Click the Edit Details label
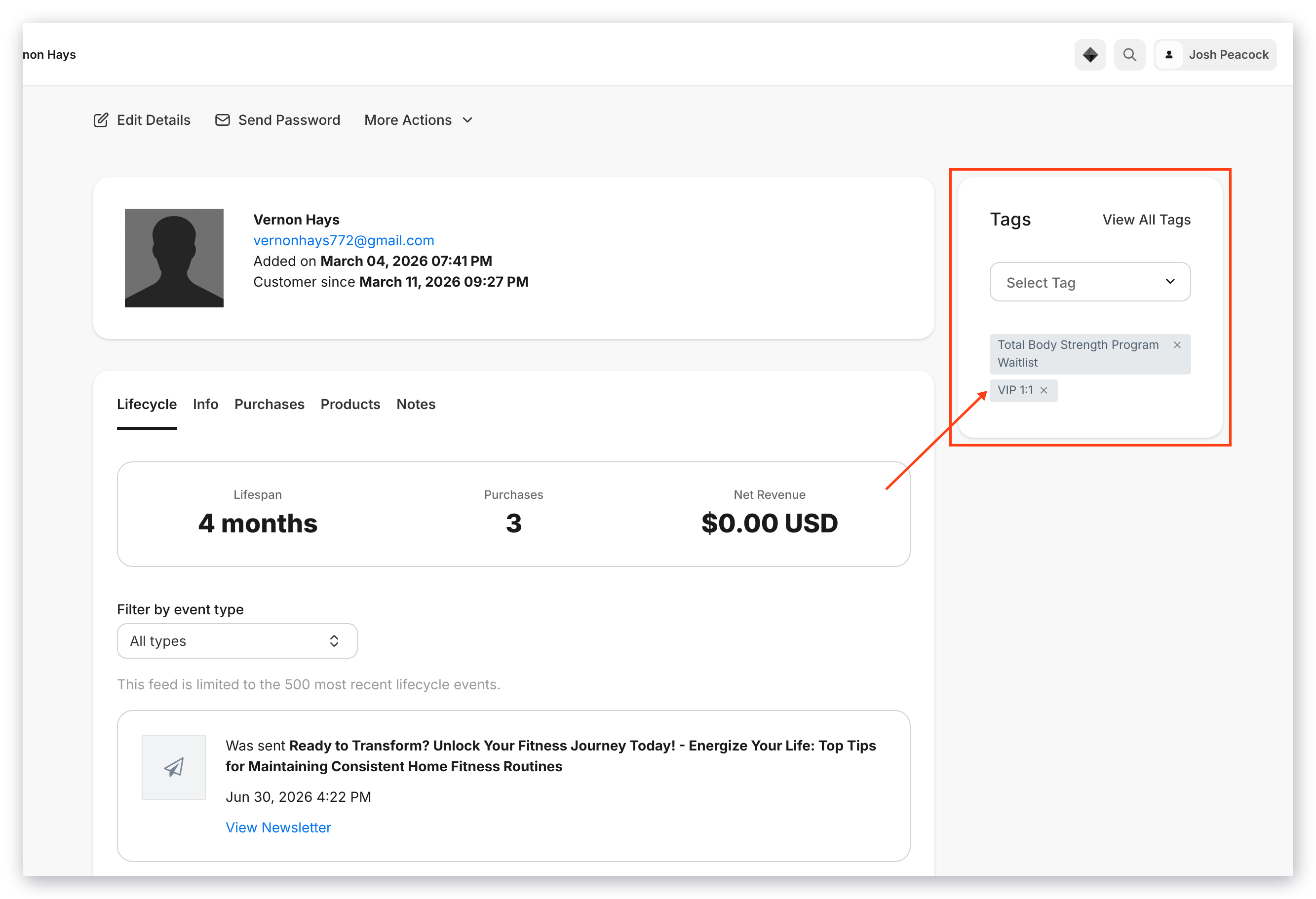Image resolution: width=1316 pixels, height=899 pixels. tap(154, 120)
